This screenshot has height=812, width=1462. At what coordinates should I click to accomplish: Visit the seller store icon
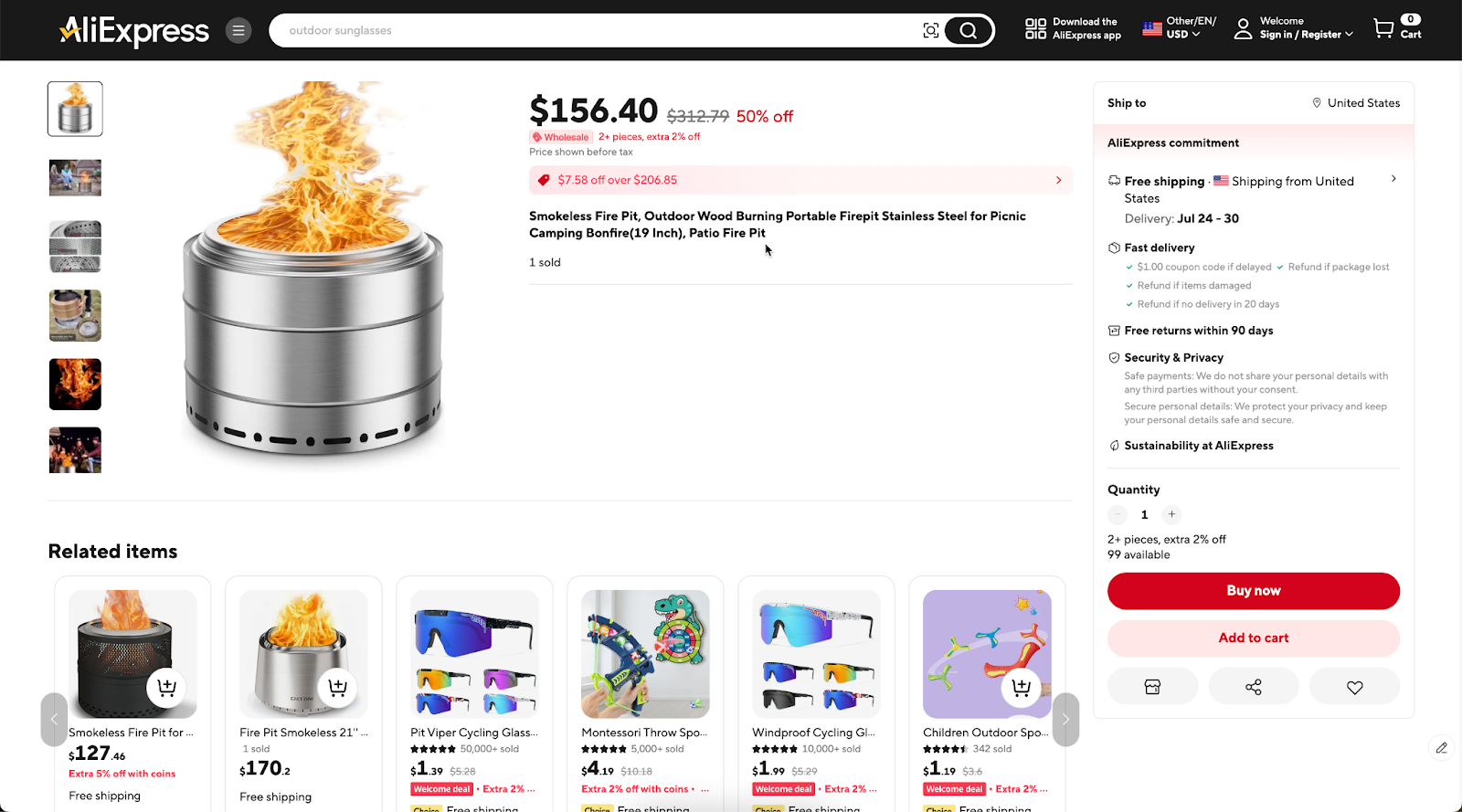coord(1152,687)
